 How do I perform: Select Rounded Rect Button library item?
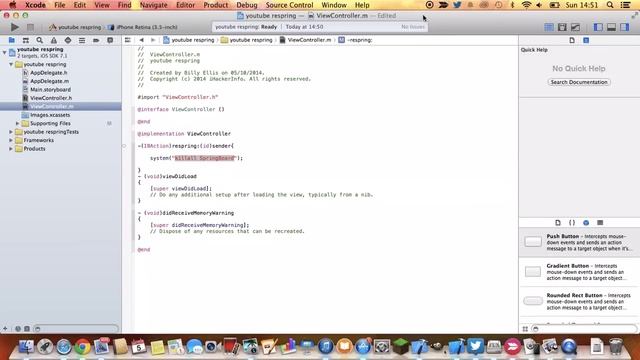579,301
